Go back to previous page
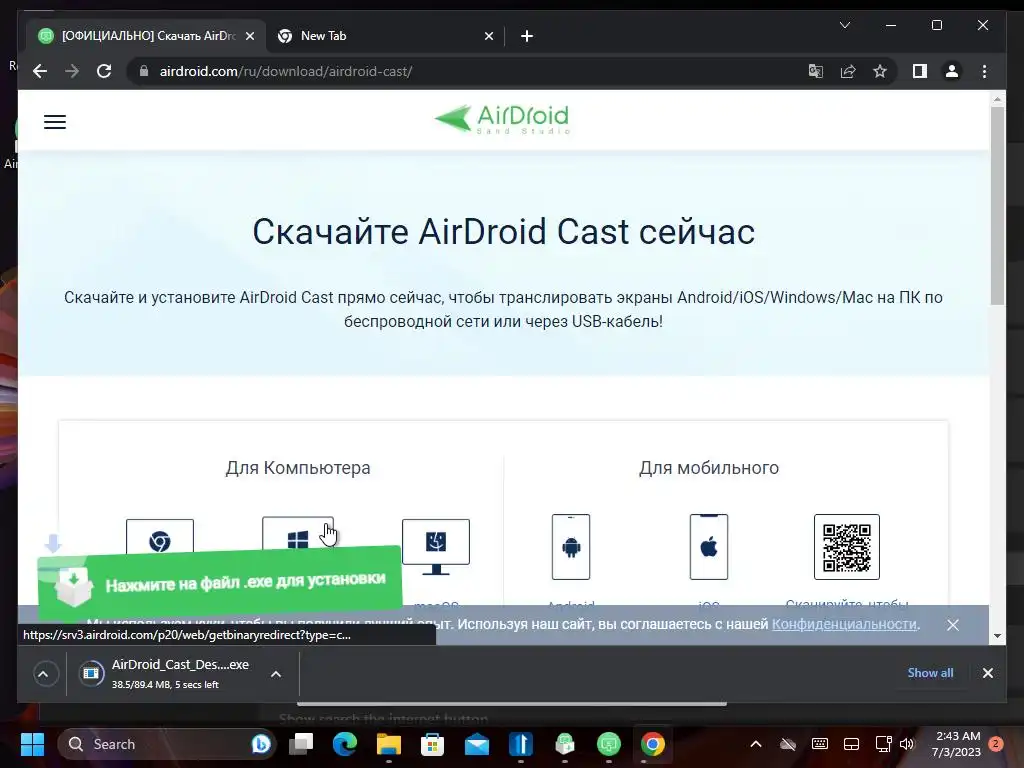The image size is (1024, 768). pos(40,71)
